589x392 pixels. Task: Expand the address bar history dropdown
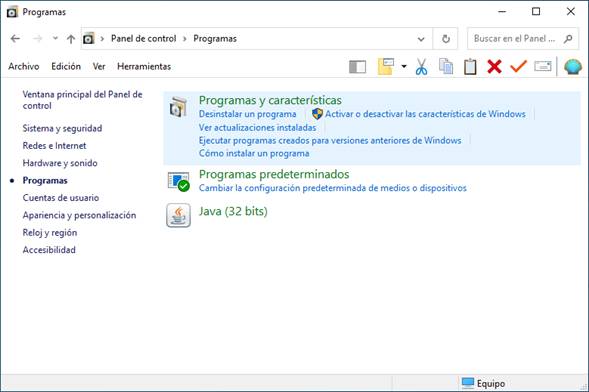click(x=421, y=39)
